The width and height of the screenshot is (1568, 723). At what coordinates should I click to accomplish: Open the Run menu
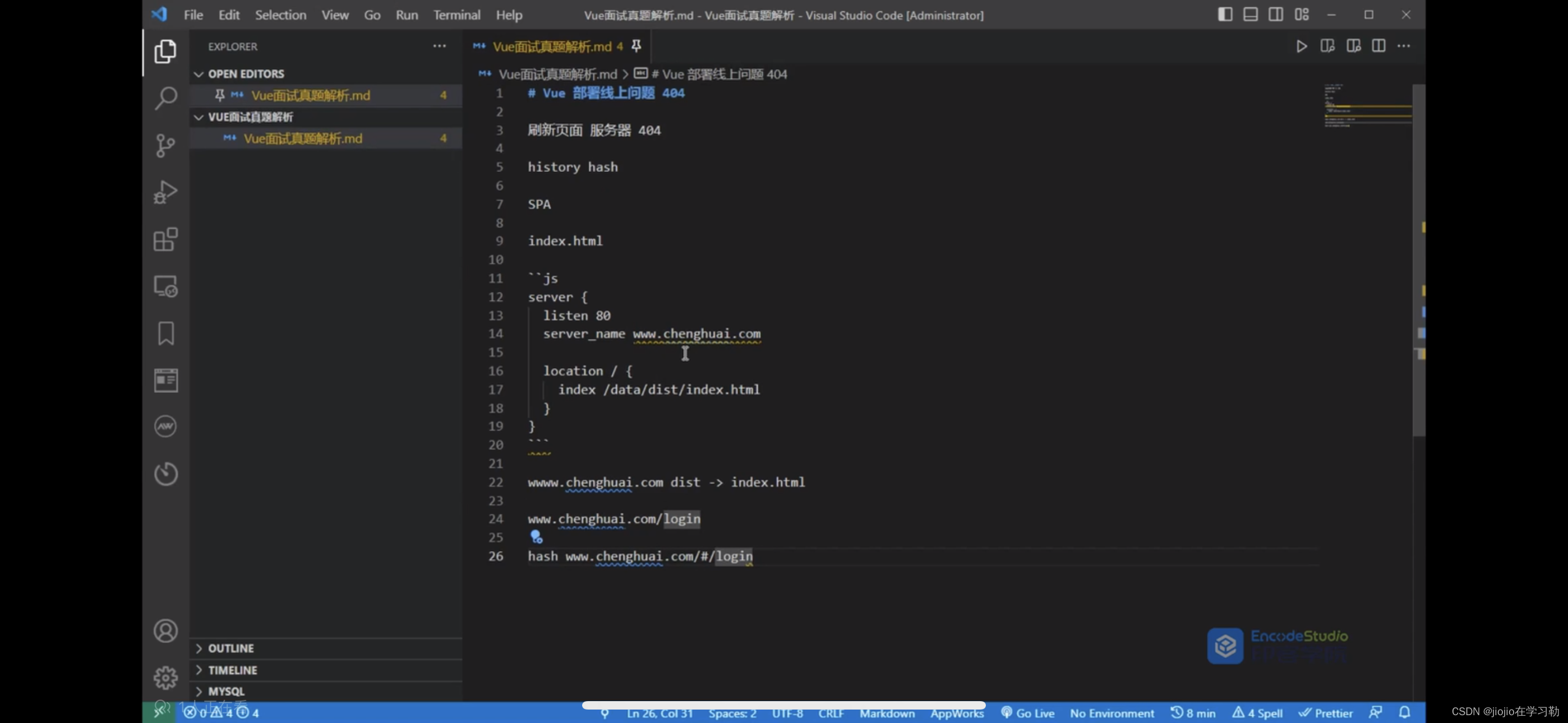click(407, 15)
